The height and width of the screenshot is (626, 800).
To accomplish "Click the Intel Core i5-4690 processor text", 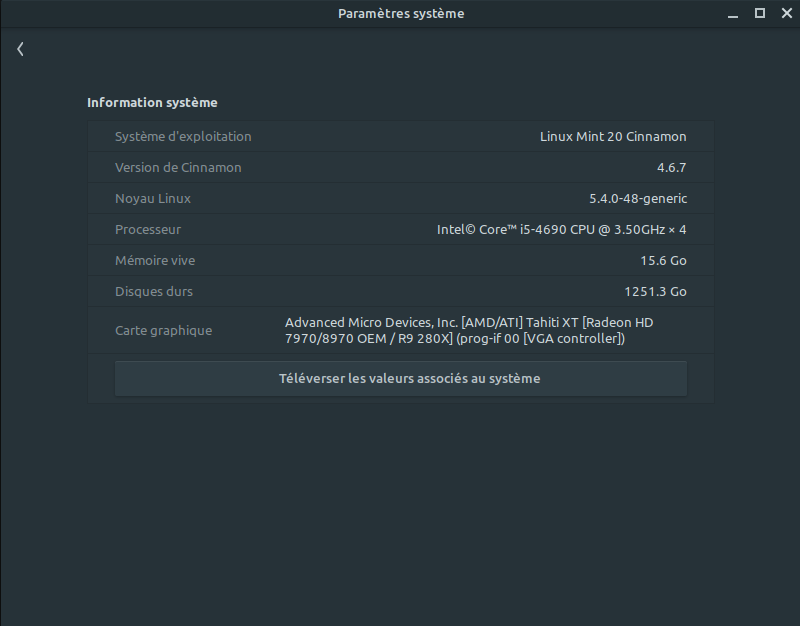I will coord(561,230).
